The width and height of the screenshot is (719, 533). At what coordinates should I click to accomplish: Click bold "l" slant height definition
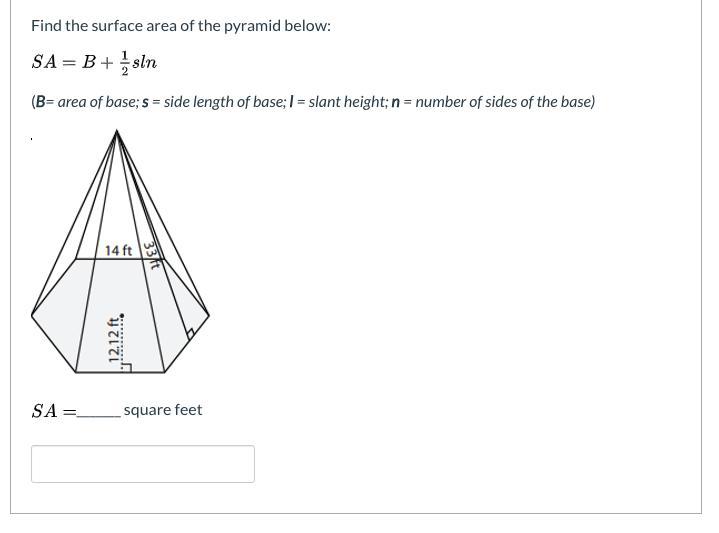coord(292,101)
